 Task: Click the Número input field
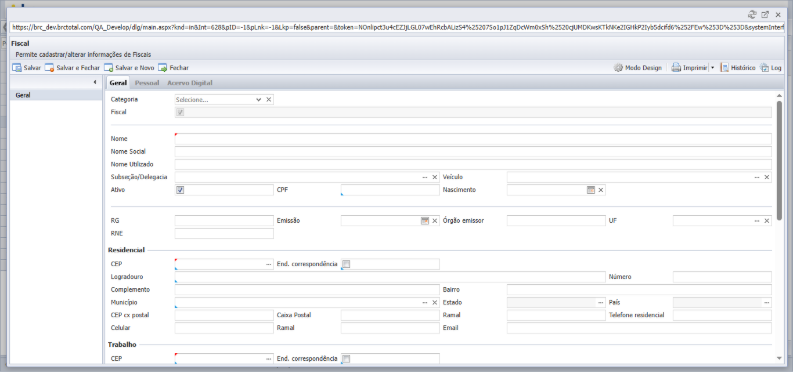[x=722, y=277]
